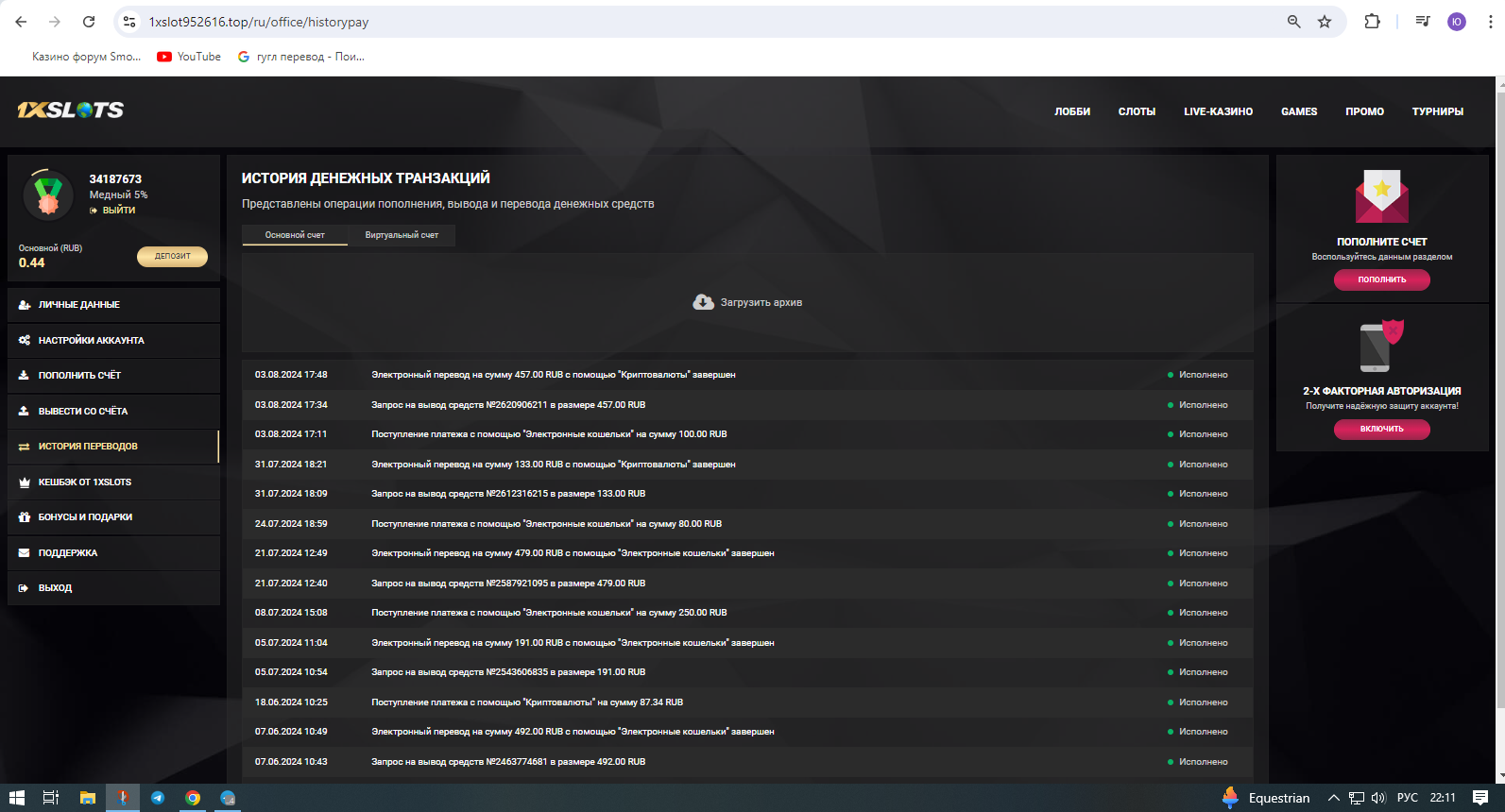Click "Исполнено" status in the 31.07.2024 18:21 row
The width and height of the screenshot is (1505, 812).
1203,465
